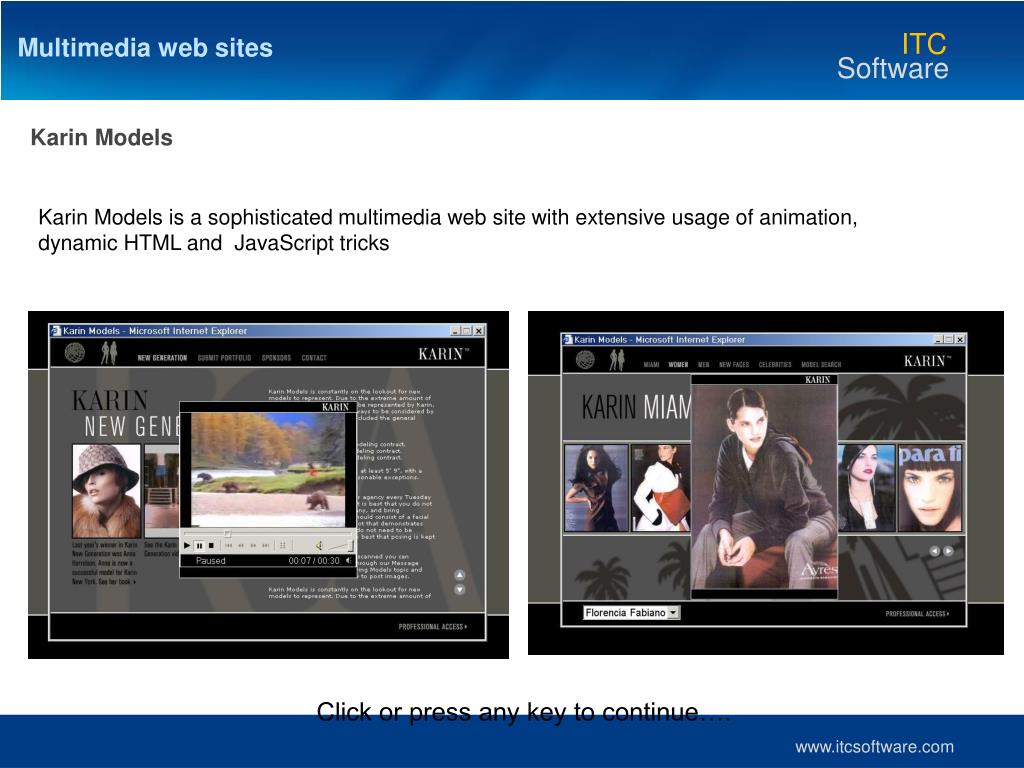Open the Model Search menu item
The height and width of the screenshot is (768, 1024).
(821, 364)
